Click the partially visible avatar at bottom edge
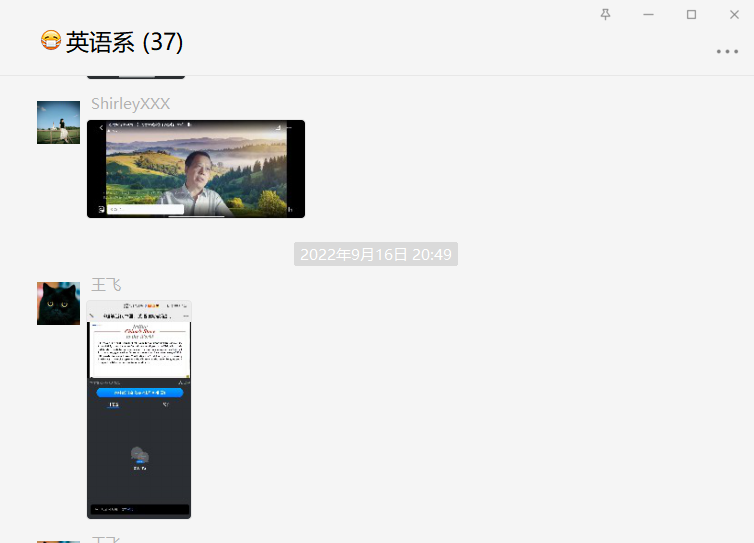754x543 pixels. point(58,540)
